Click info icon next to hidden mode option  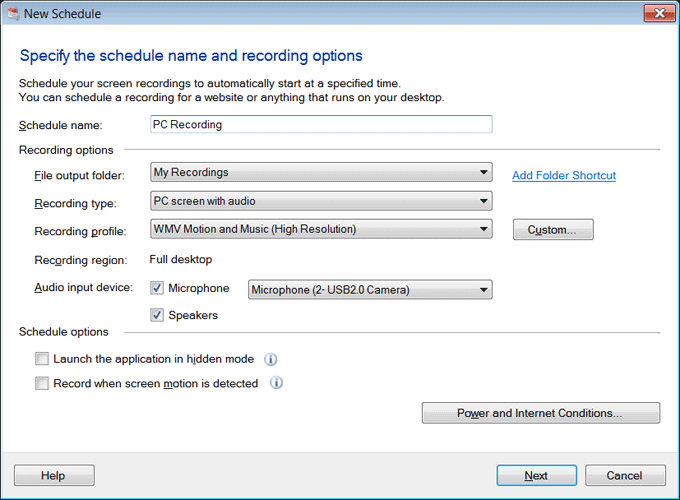coord(270,359)
